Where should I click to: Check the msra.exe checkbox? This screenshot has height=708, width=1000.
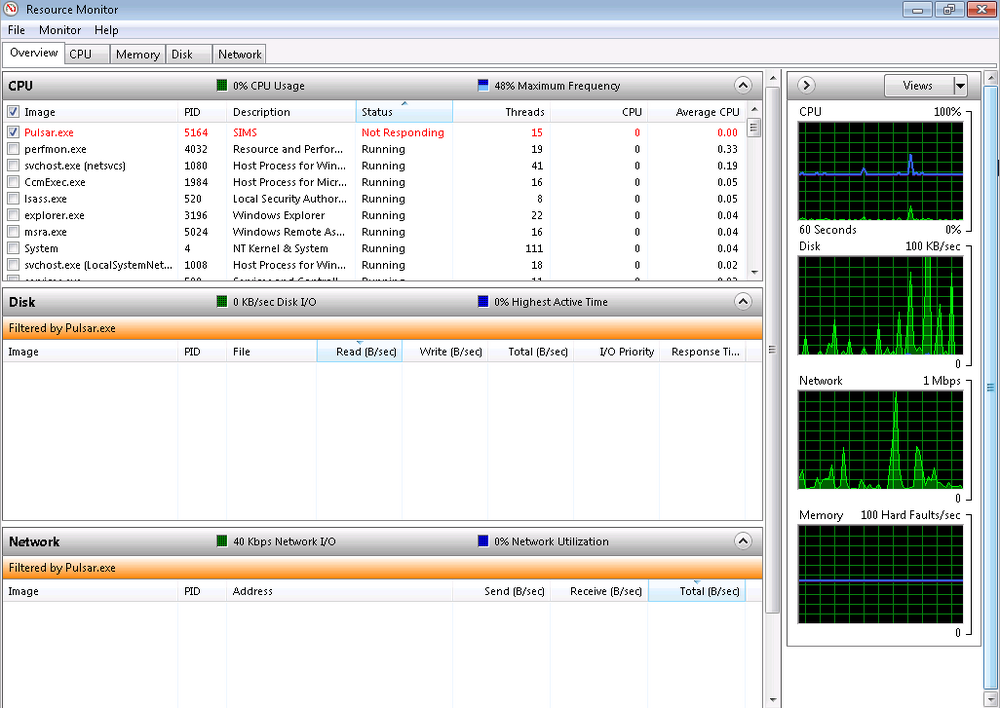[x=13, y=232]
